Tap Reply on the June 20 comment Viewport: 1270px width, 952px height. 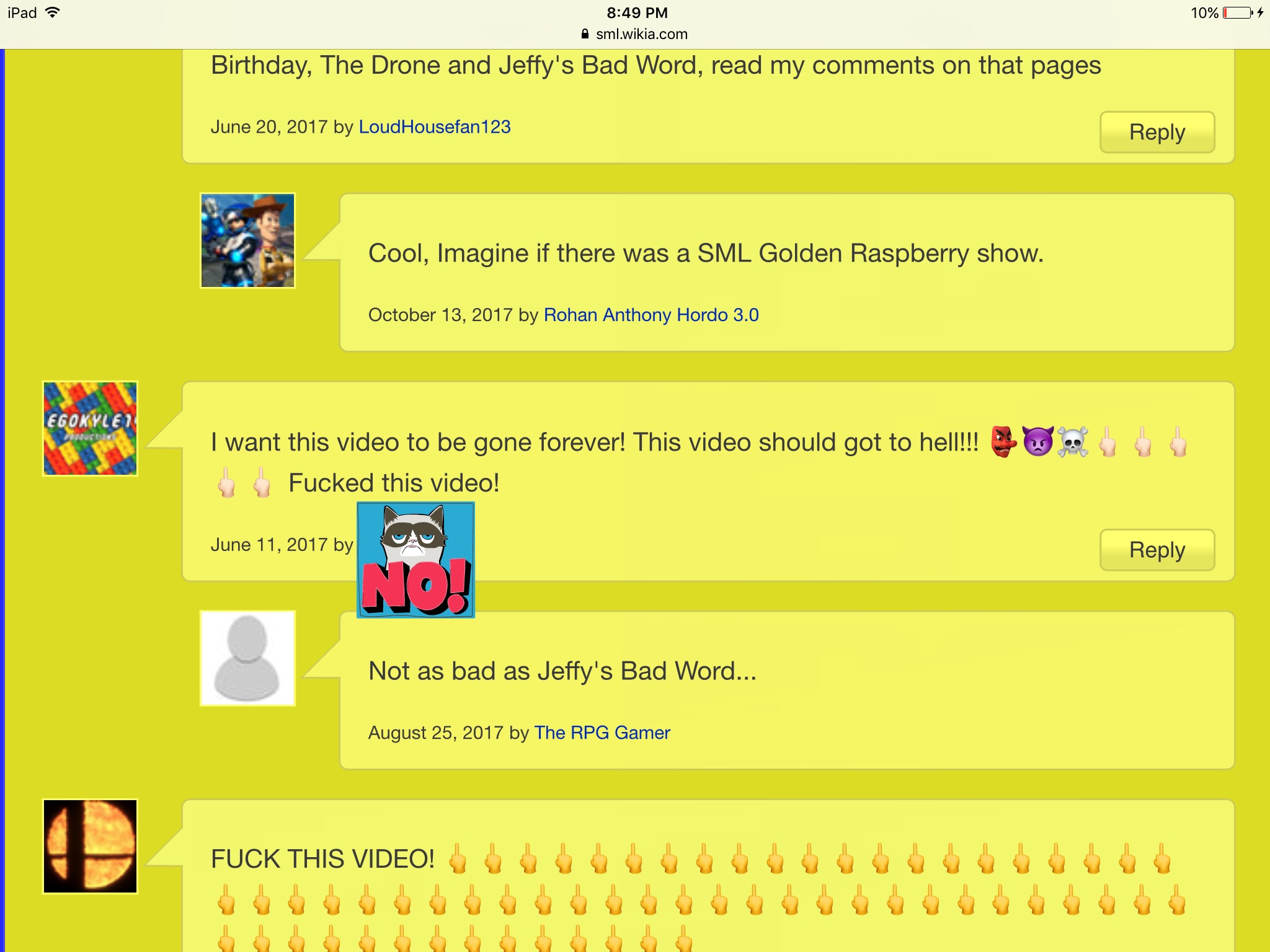tap(1157, 132)
